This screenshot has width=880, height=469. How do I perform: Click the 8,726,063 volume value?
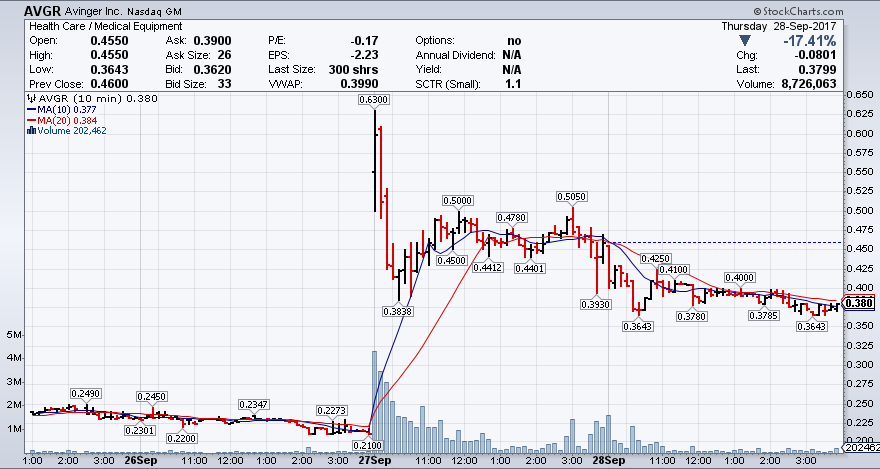pos(838,83)
